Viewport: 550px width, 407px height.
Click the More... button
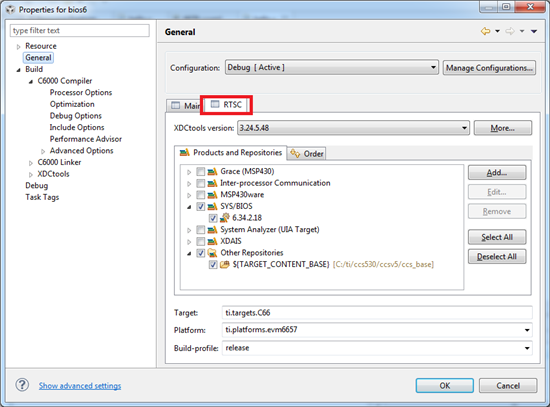503,128
